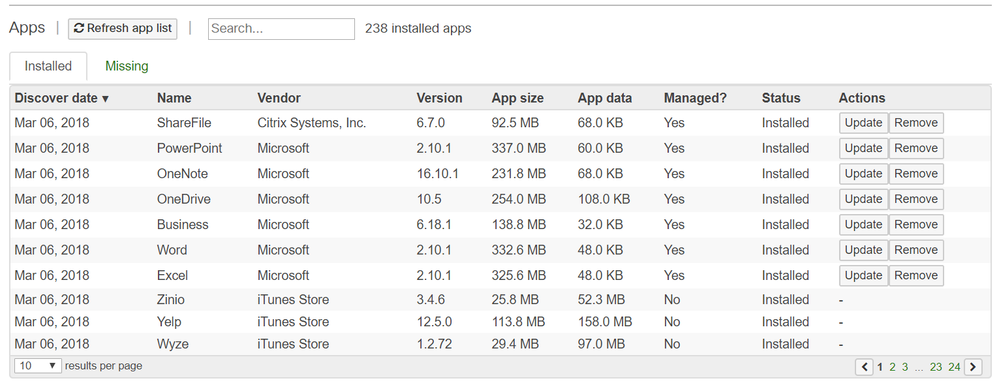Viewport: 999px width, 389px height.
Task: Click version 12.5.0 in Yelp row
Action: (434, 322)
